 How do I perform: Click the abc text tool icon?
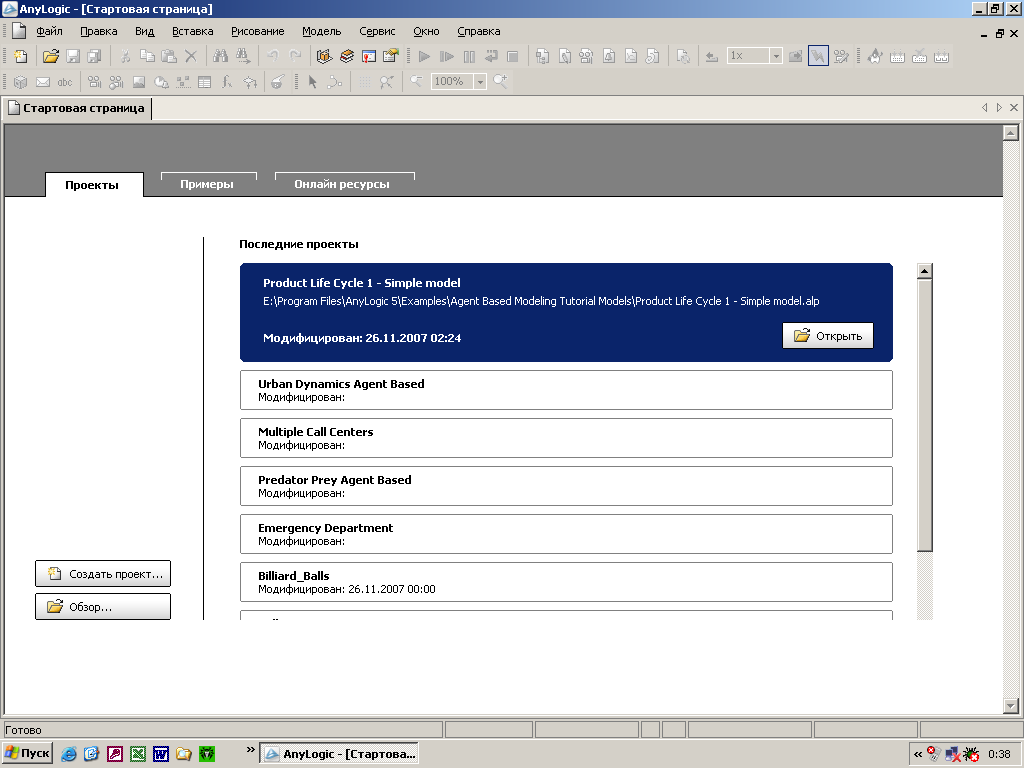tap(65, 82)
